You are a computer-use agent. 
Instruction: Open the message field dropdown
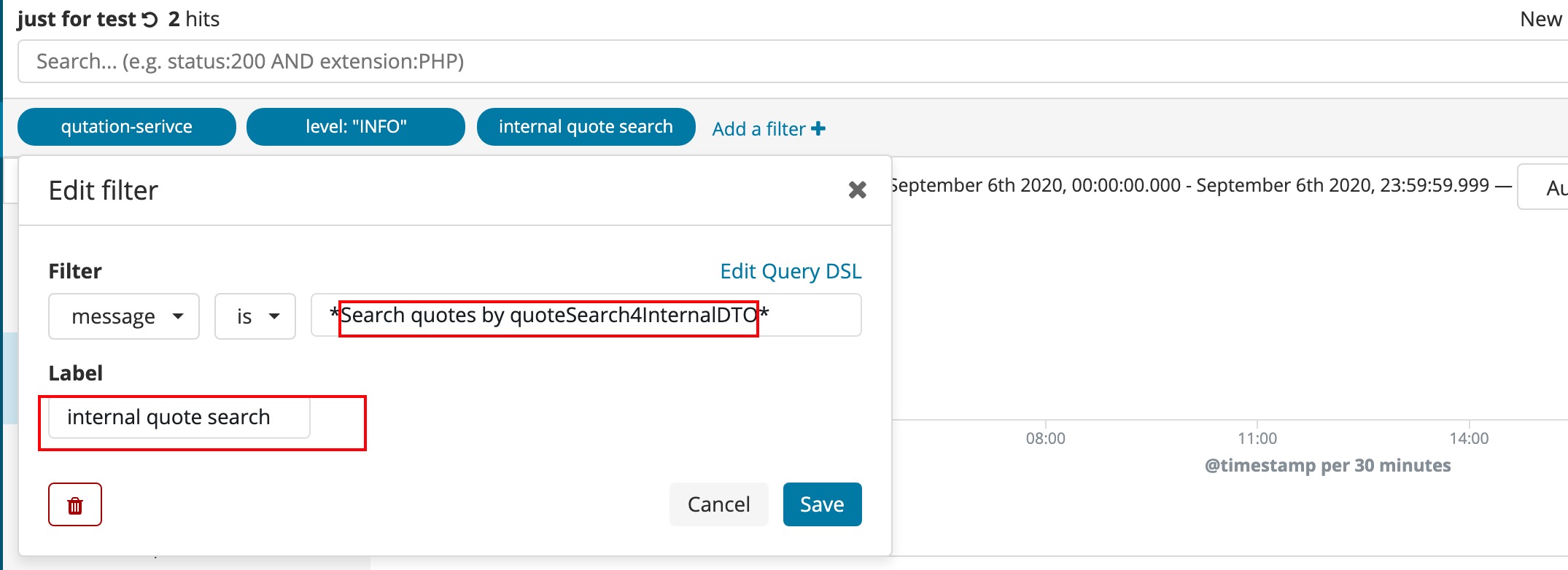click(x=124, y=316)
